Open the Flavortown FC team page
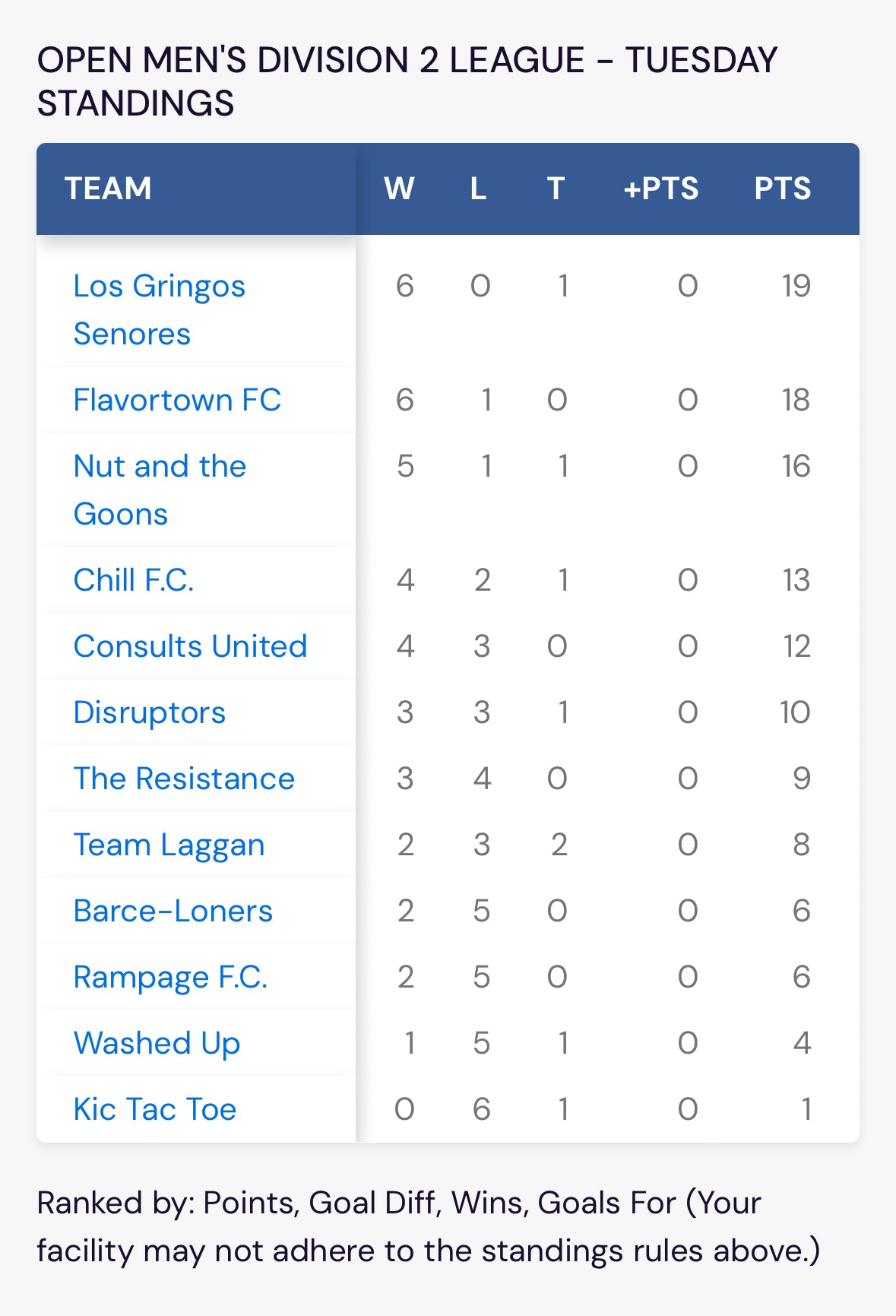The width and height of the screenshot is (896, 1316). click(177, 400)
